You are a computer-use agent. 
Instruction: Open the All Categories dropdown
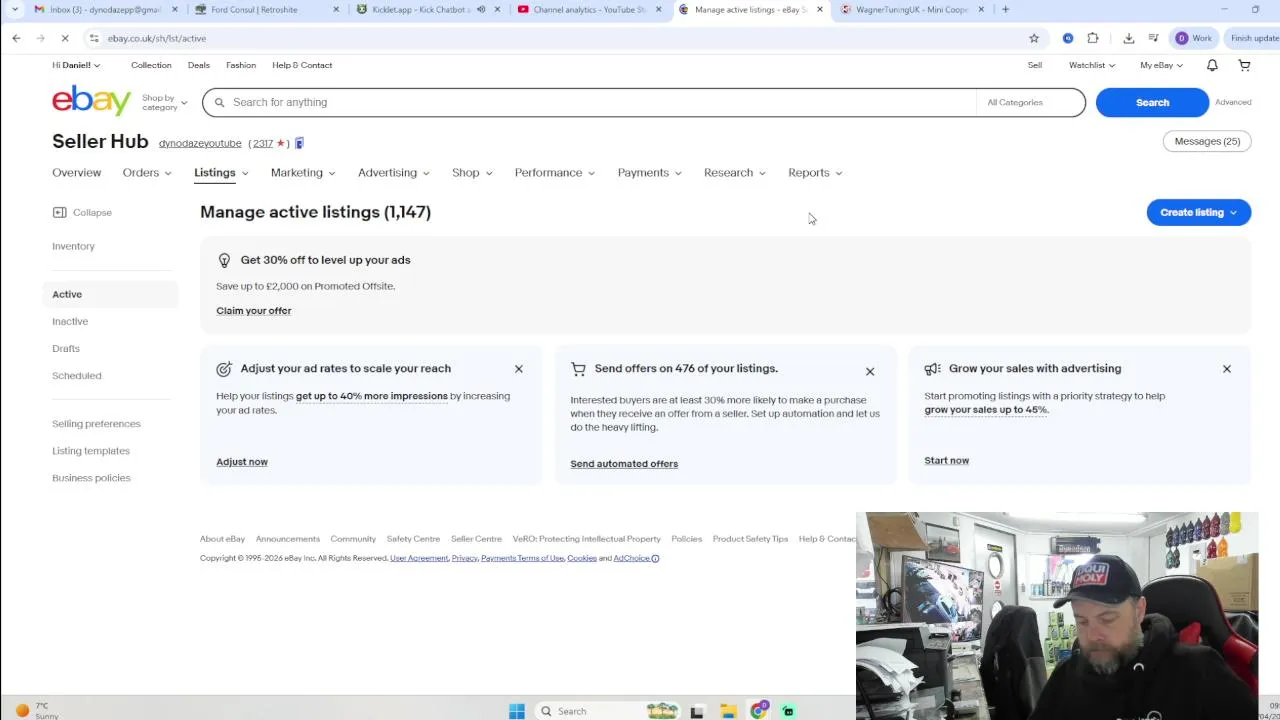(1029, 102)
